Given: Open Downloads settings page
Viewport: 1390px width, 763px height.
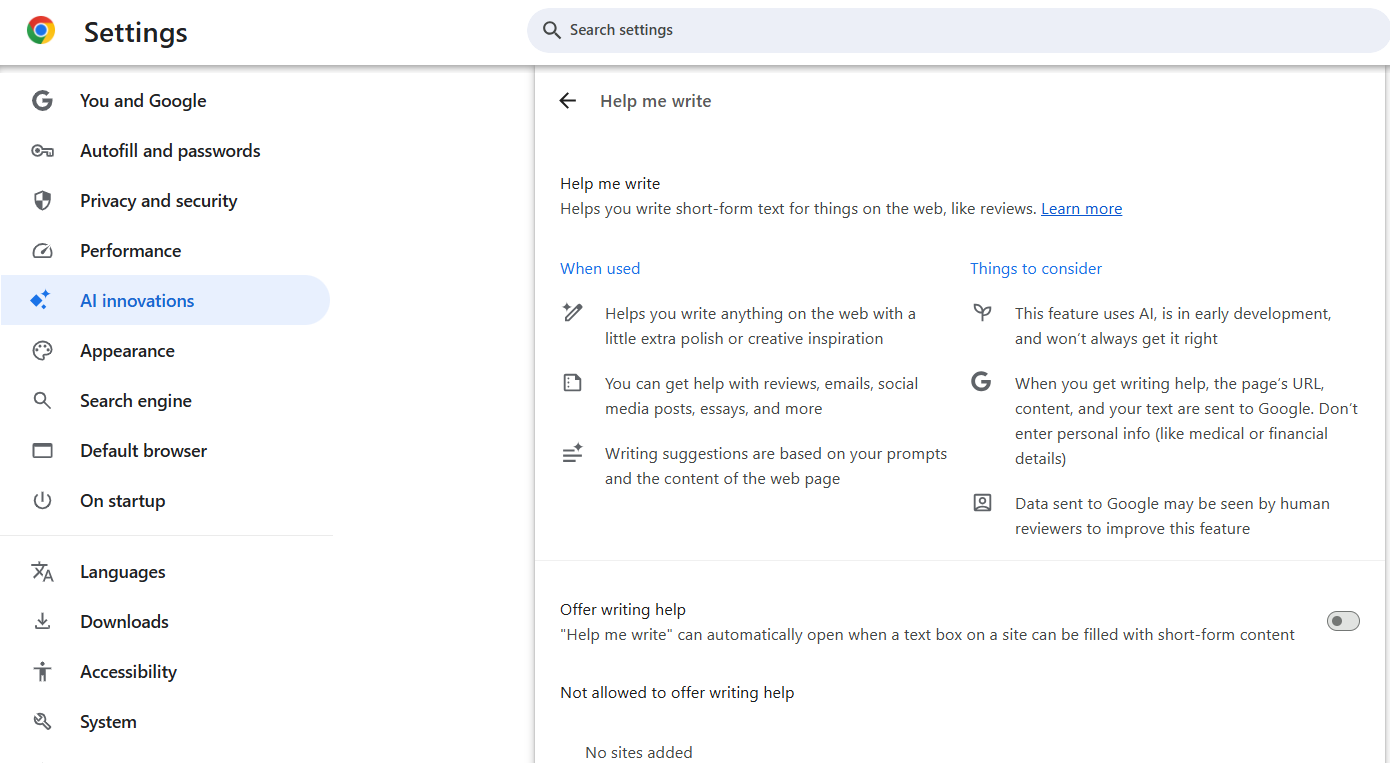Looking at the screenshot, I should click(124, 622).
